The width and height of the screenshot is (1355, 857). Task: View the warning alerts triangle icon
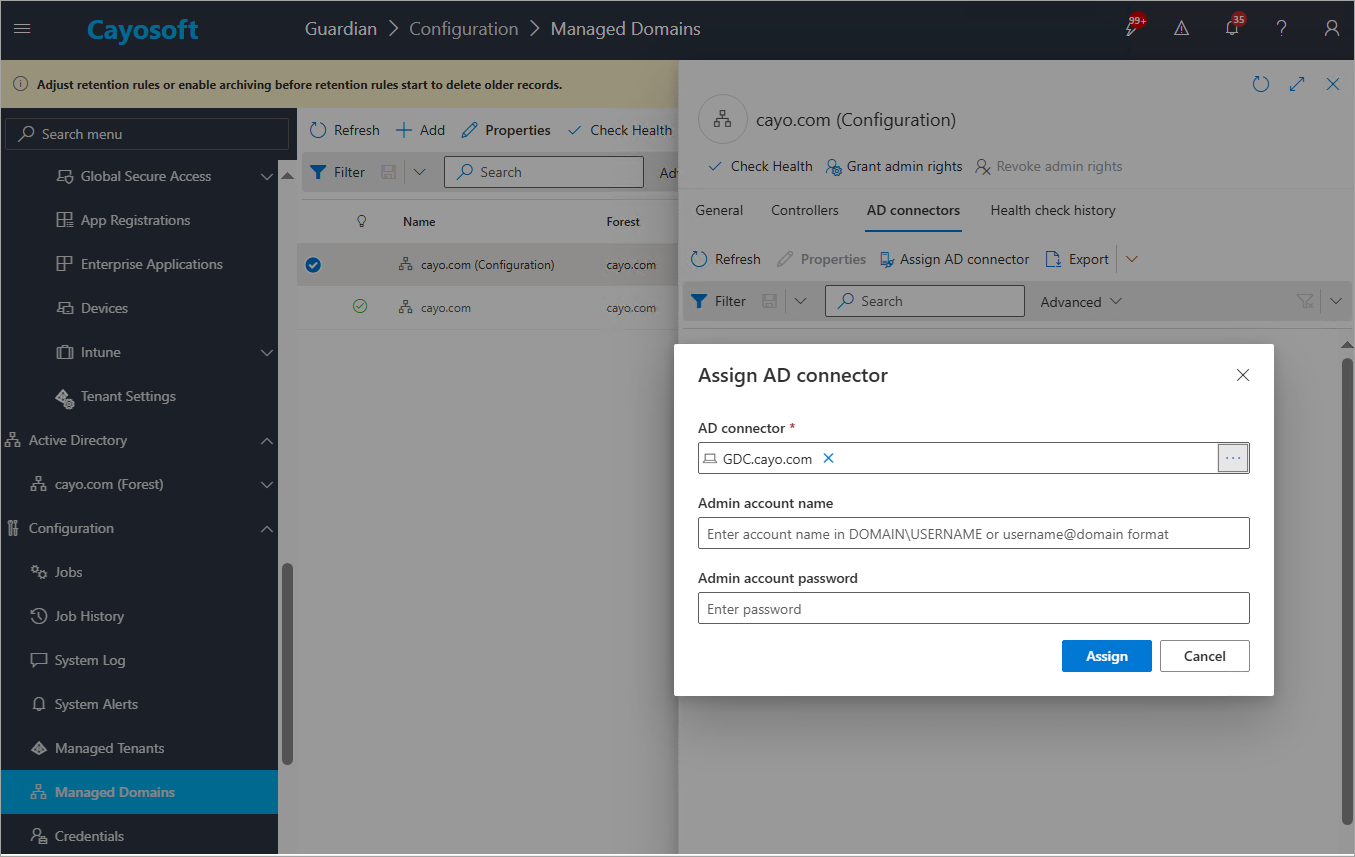click(x=1181, y=29)
